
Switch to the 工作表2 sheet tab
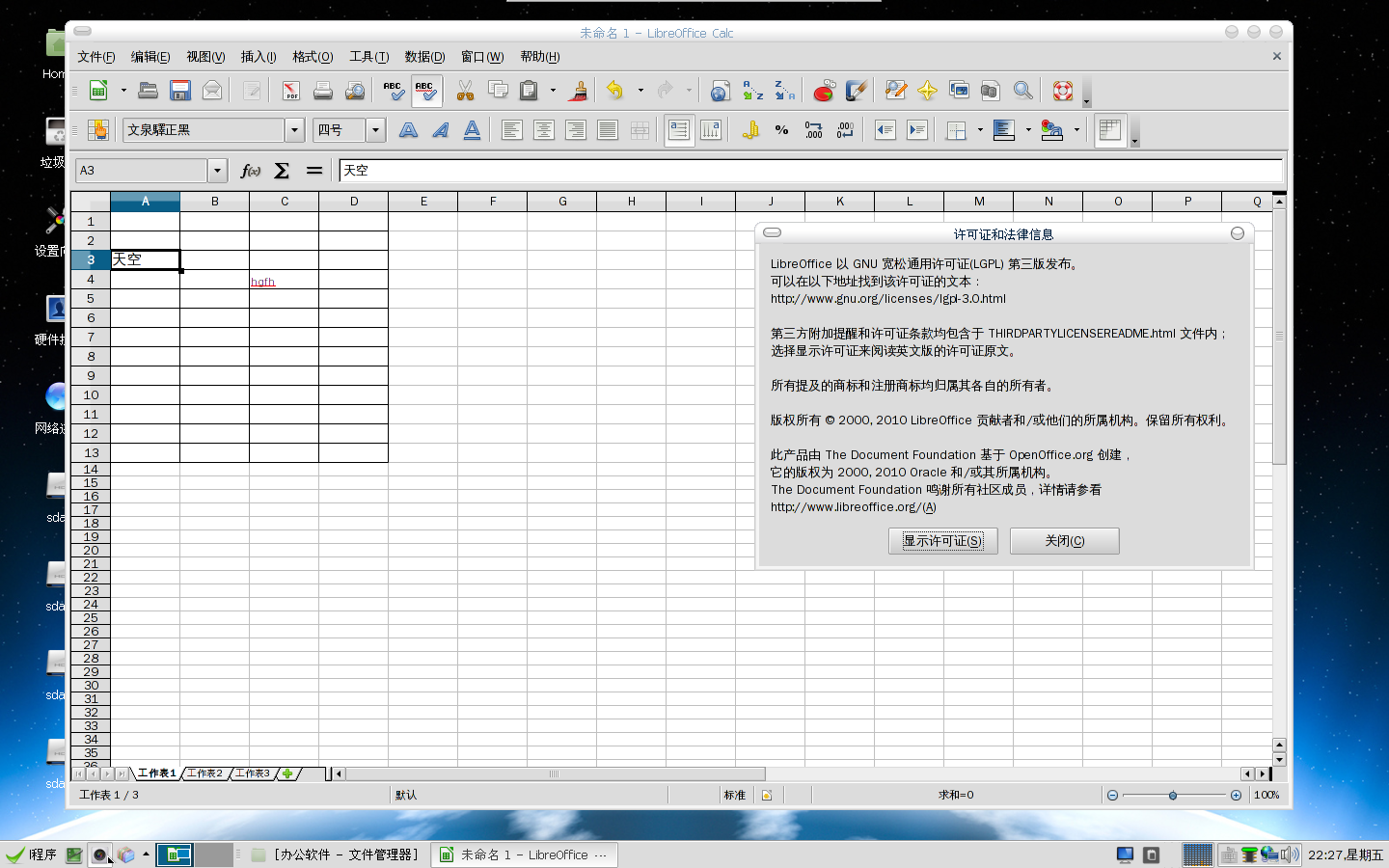click(x=204, y=773)
